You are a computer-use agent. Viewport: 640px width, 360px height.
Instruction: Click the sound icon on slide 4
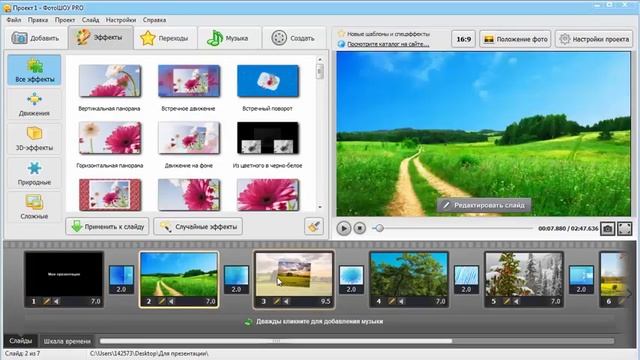[x=402, y=301]
